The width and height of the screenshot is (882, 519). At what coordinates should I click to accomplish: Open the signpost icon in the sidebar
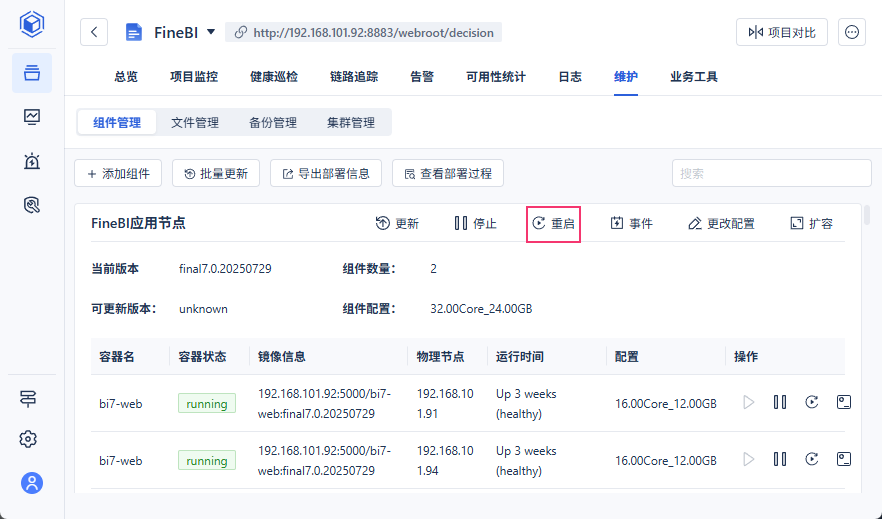[x=28, y=399]
